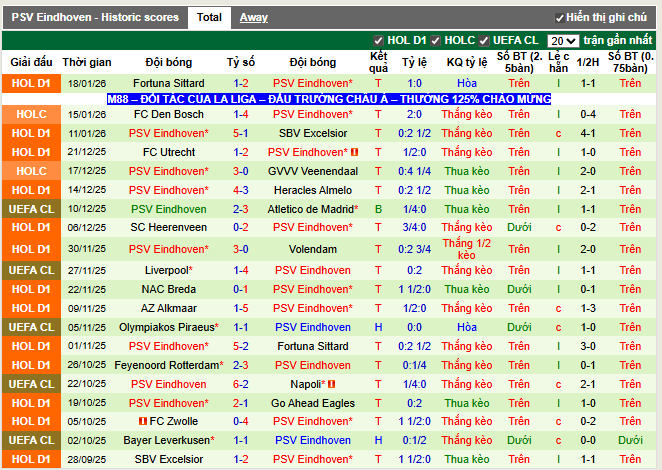Click the 1-5 score of AZ Alkmaar match
The image size is (662, 470).
[241, 308]
